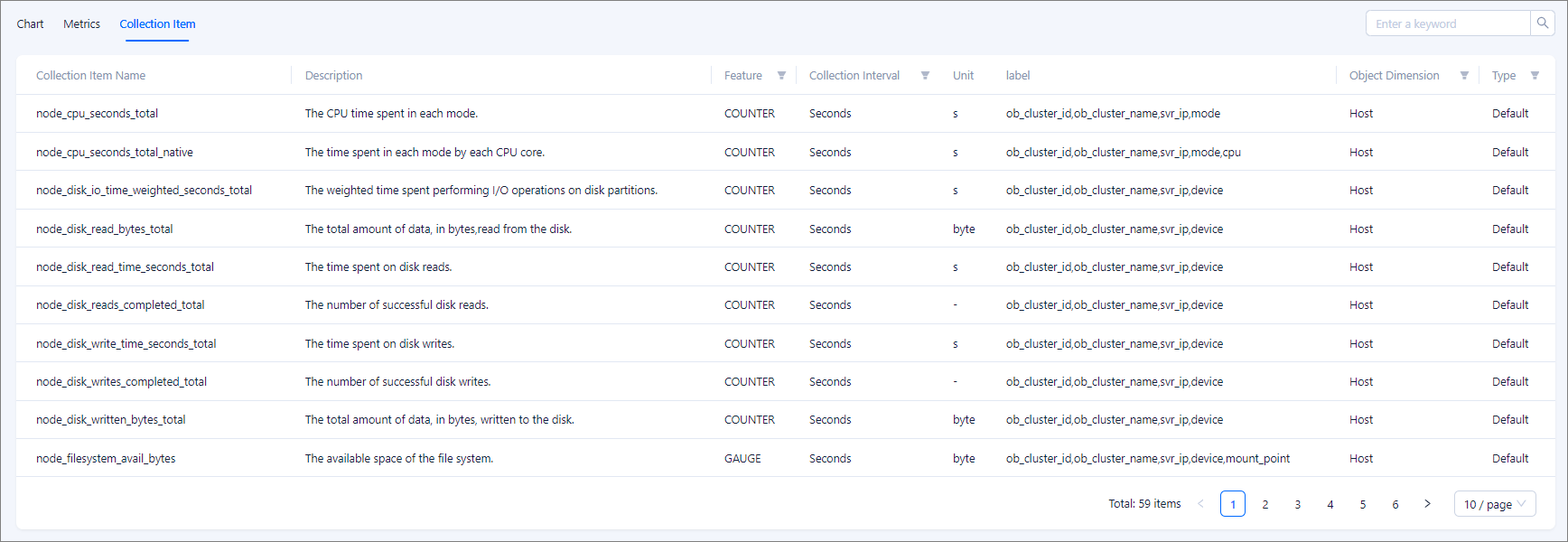Screen dimensions: 1568x542
Task: Click the previous page arrow
Action: [1200, 504]
